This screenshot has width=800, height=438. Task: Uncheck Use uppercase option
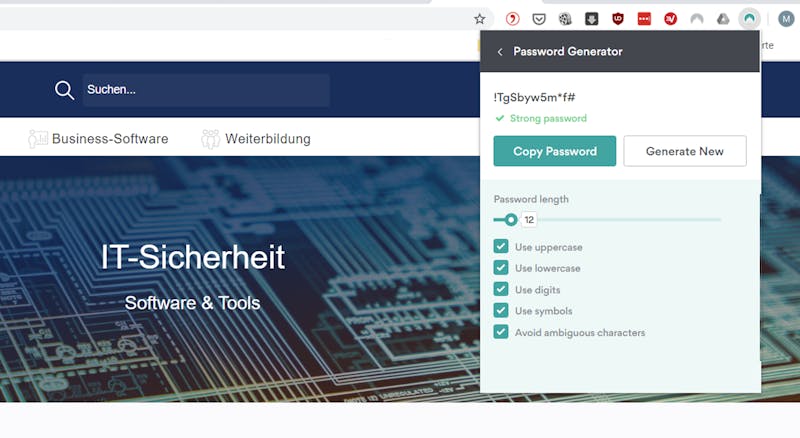(501, 247)
